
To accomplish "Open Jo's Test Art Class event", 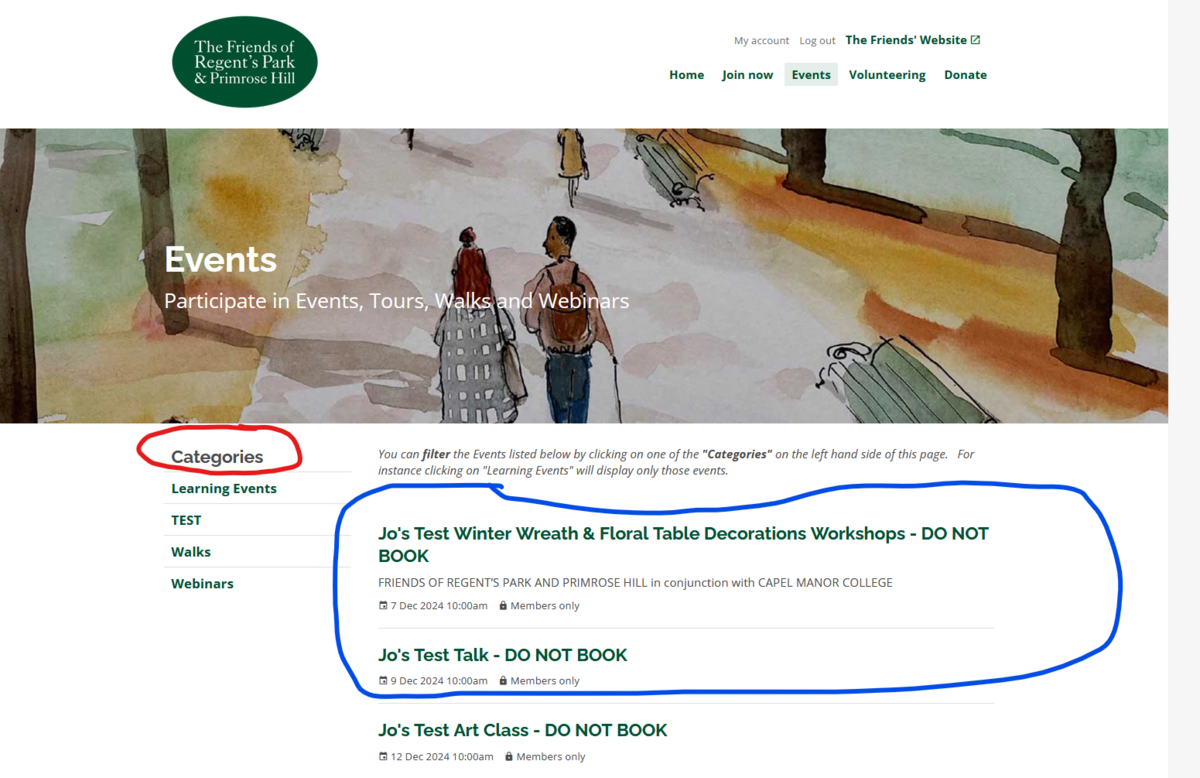I will tap(523, 730).
